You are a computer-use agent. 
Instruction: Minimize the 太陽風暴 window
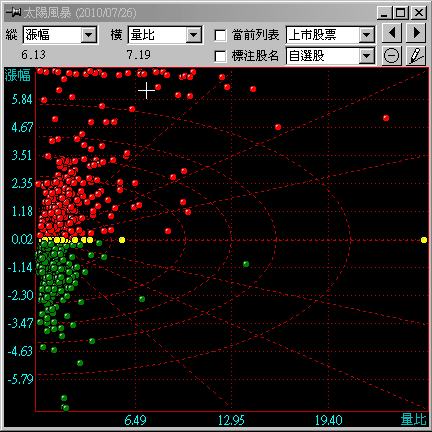pyautogui.click(x=385, y=13)
